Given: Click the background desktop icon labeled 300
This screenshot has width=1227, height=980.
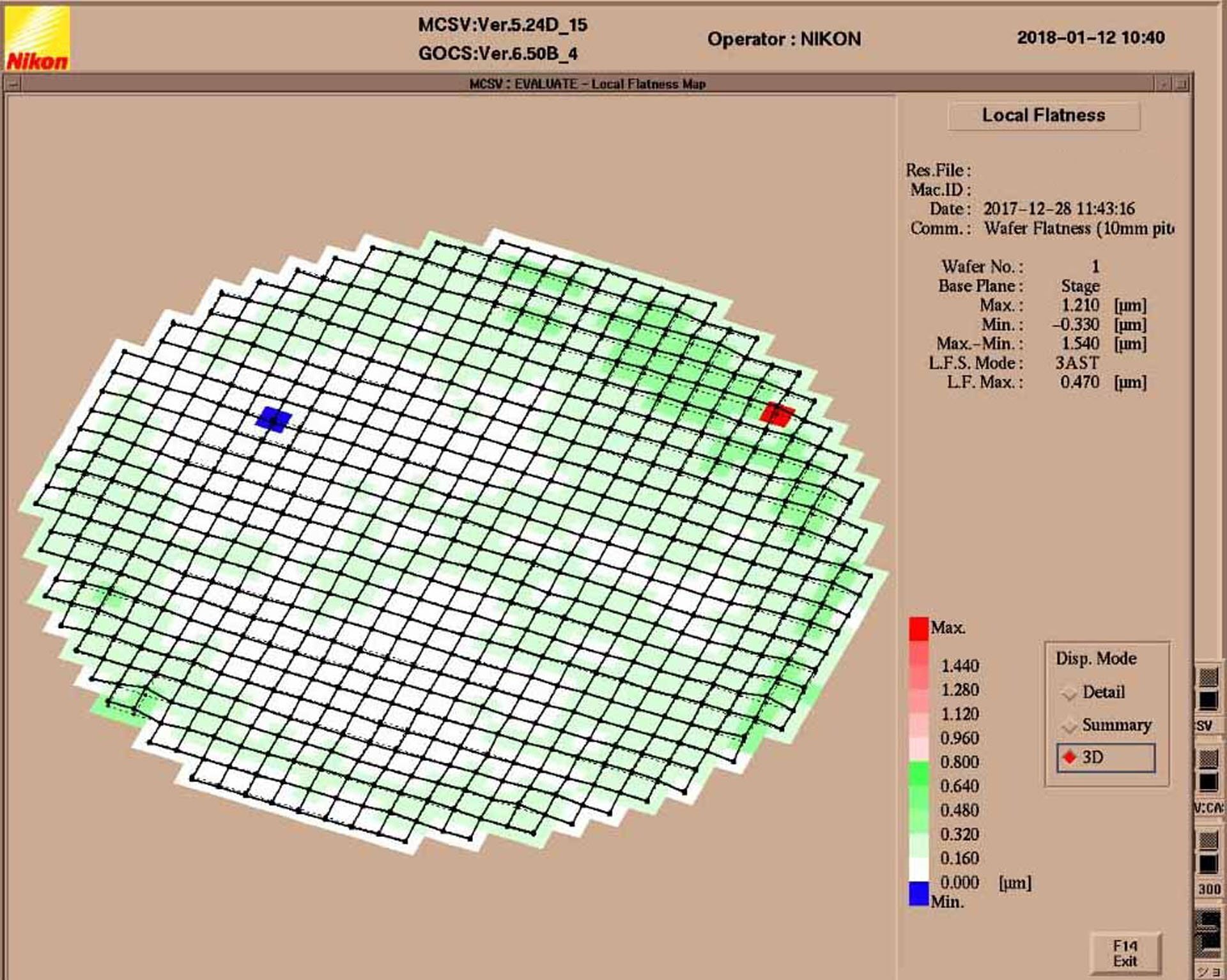Looking at the screenshot, I should [x=1208, y=861].
